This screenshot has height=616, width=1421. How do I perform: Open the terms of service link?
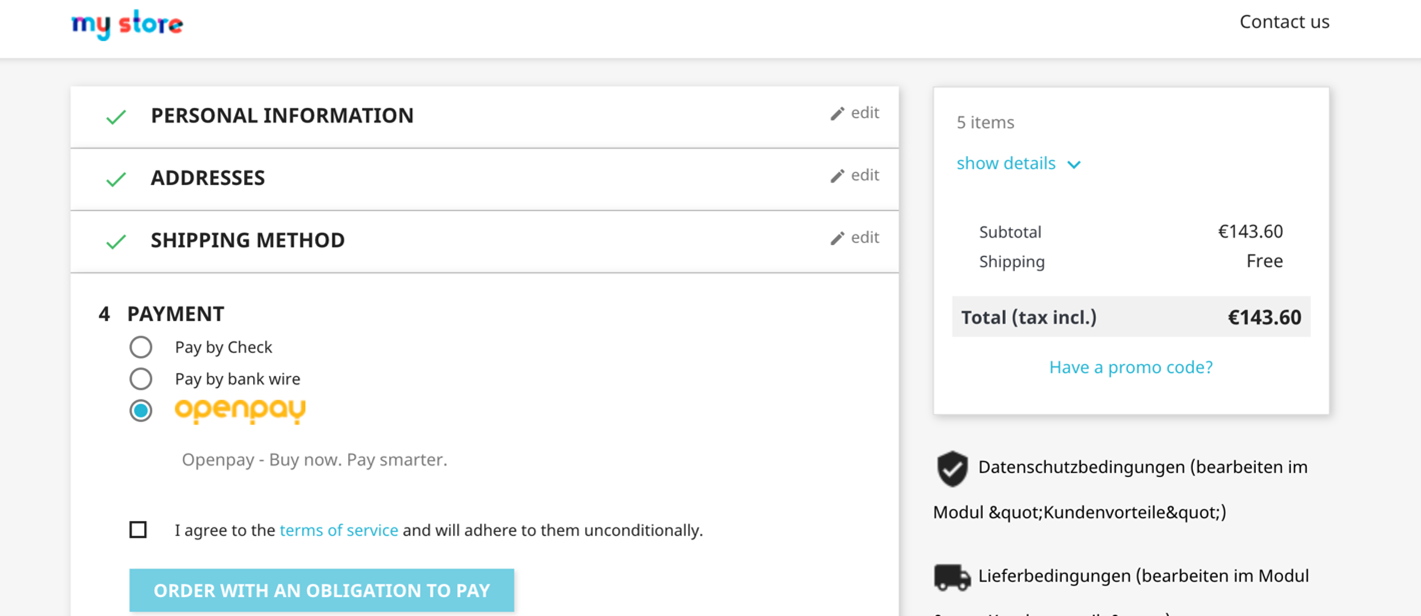coord(338,530)
